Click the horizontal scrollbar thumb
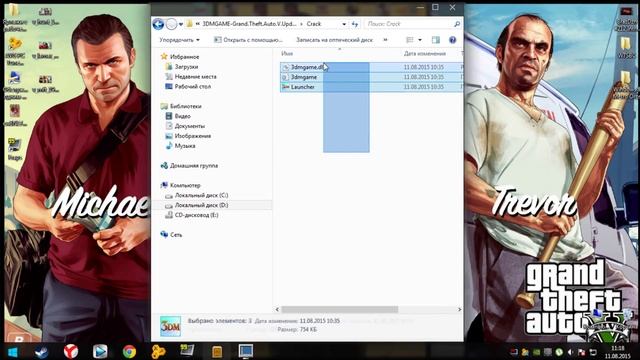The image size is (640, 360). [x=340, y=309]
